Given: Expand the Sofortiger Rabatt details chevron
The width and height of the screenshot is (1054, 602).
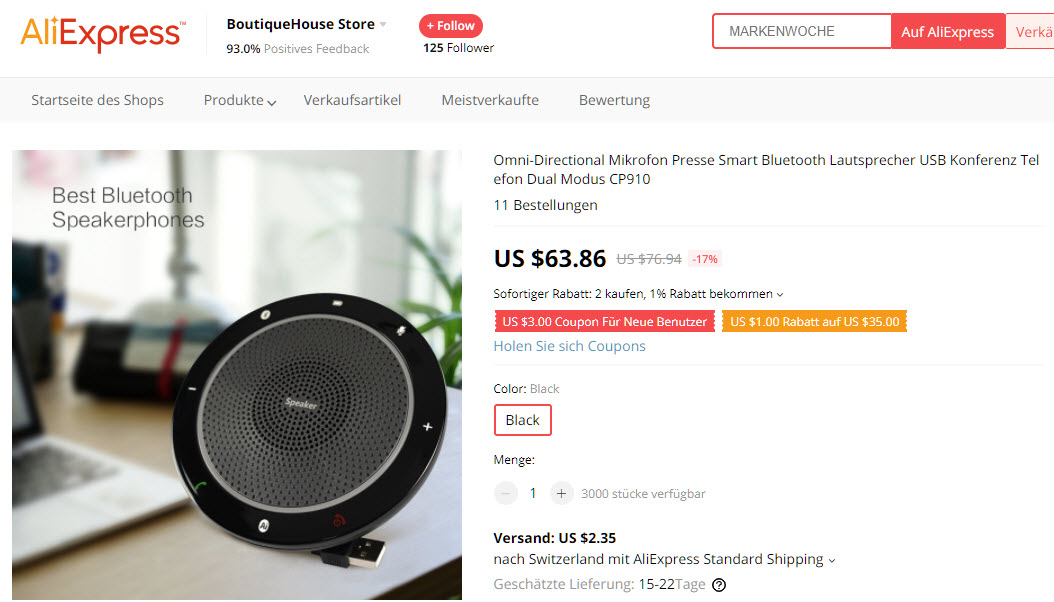Looking at the screenshot, I should pos(780,295).
